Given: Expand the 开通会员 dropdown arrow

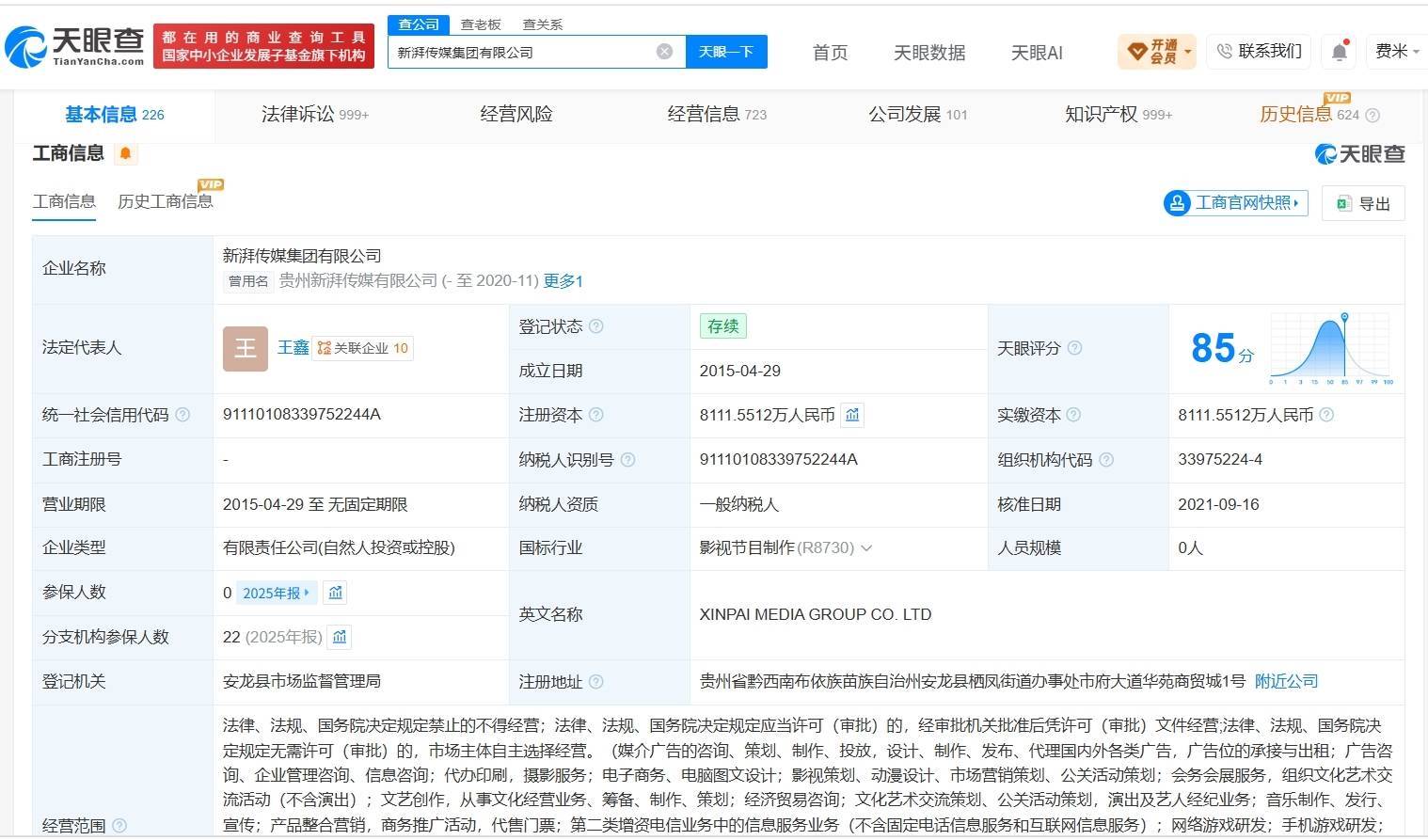Looking at the screenshot, I should 1189,53.
